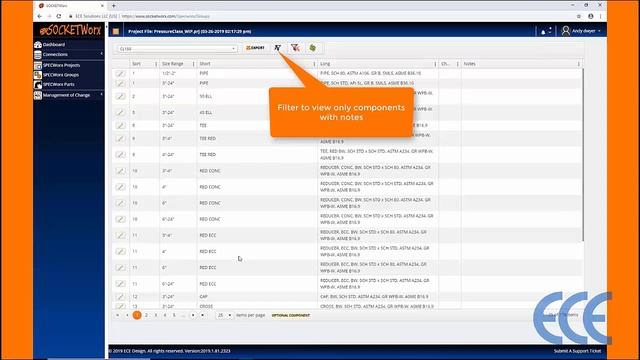The height and width of the screenshot is (360, 640).
Task: Click the browser back arrow
Action: (x=40, y=16)
